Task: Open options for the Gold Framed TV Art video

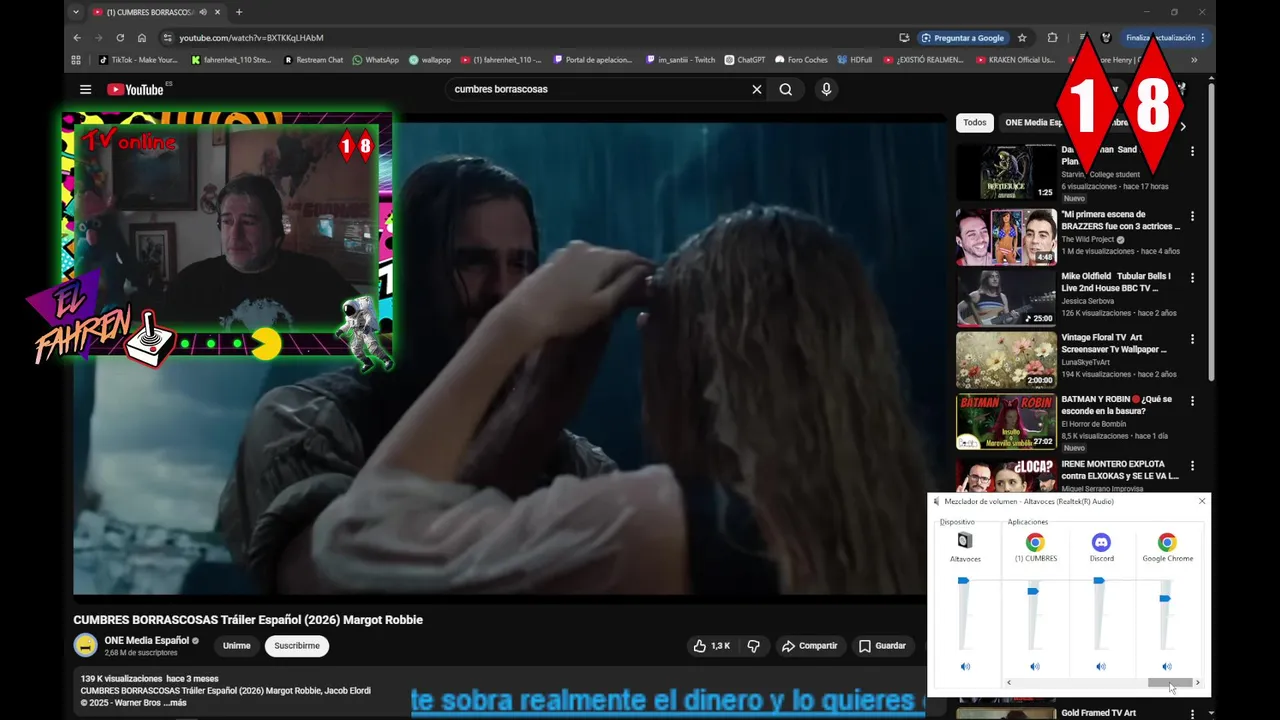Action: [1192, 714]
